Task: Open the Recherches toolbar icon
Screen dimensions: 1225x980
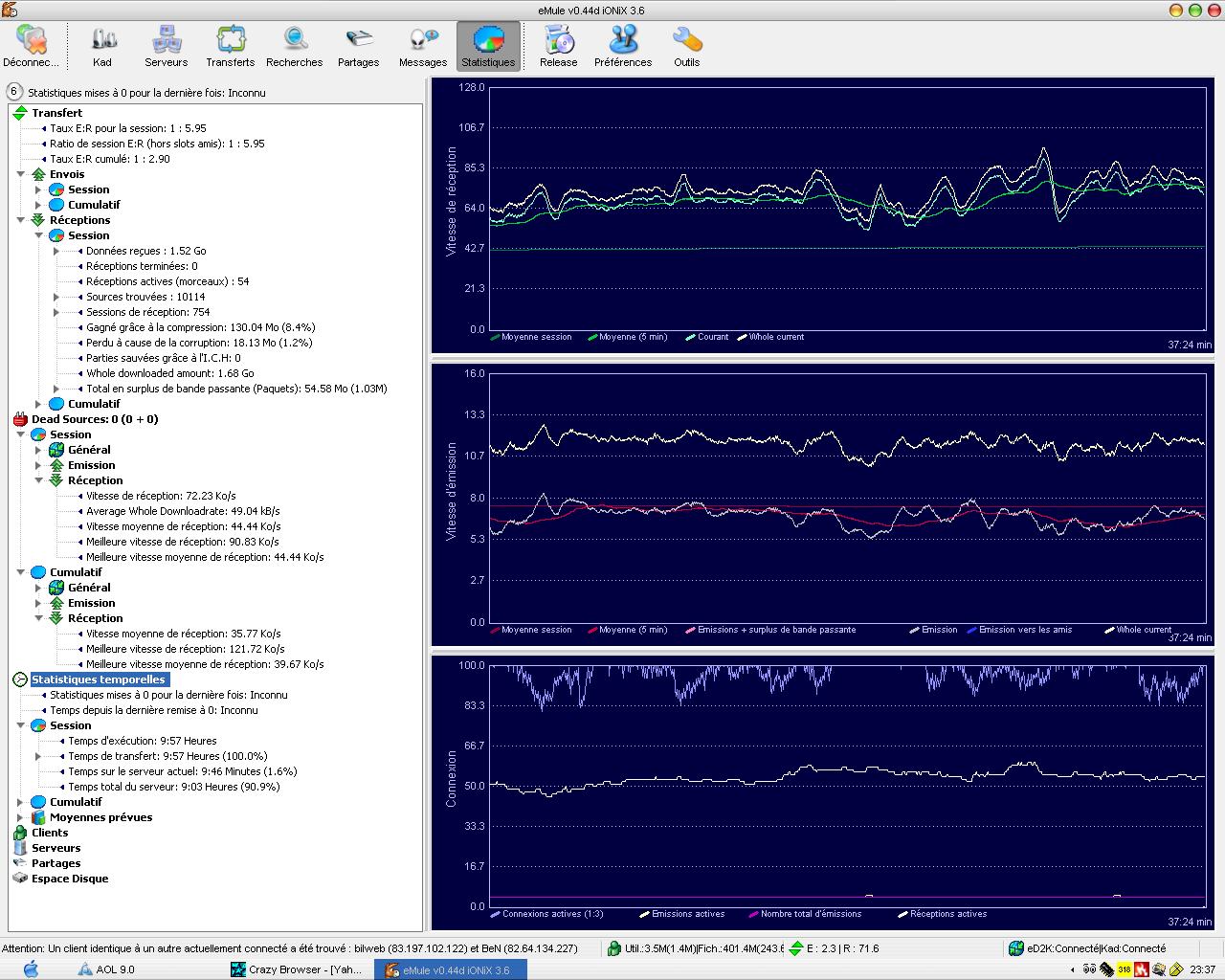Action: (x=295, y=46)
